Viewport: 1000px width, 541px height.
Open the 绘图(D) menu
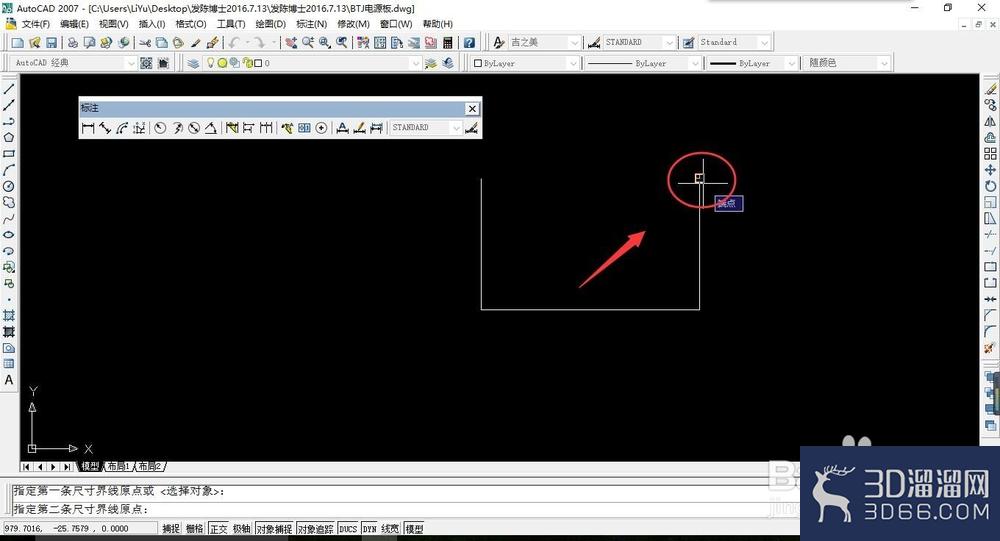[270, 24]
